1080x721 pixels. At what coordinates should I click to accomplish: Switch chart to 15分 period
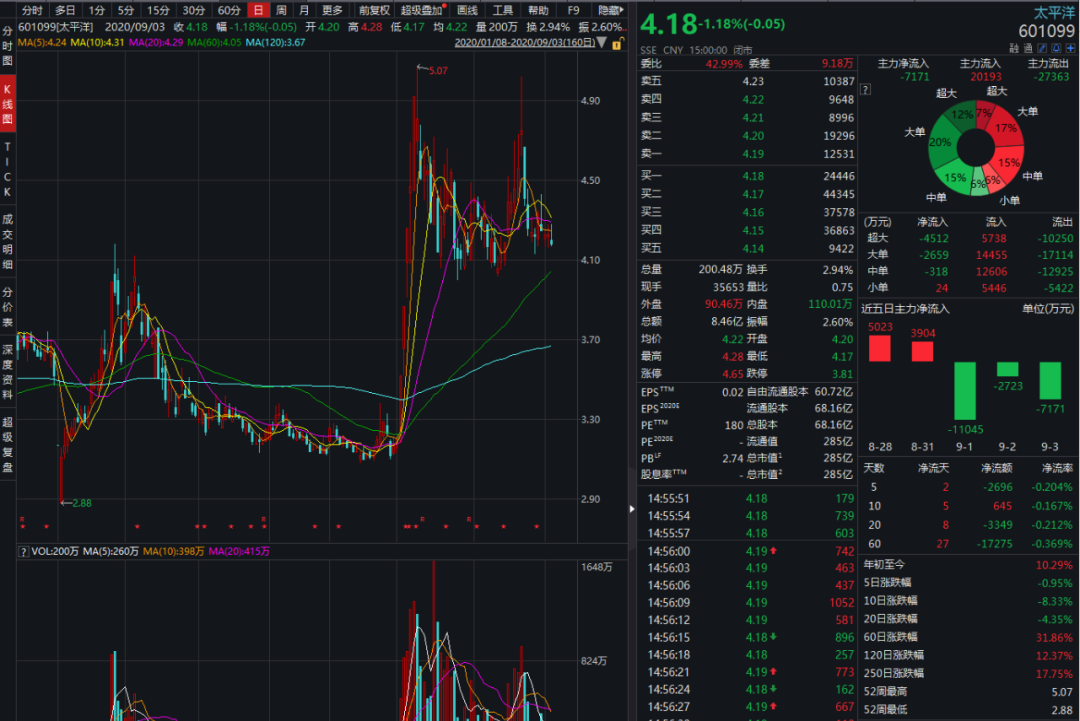[158, 10]
